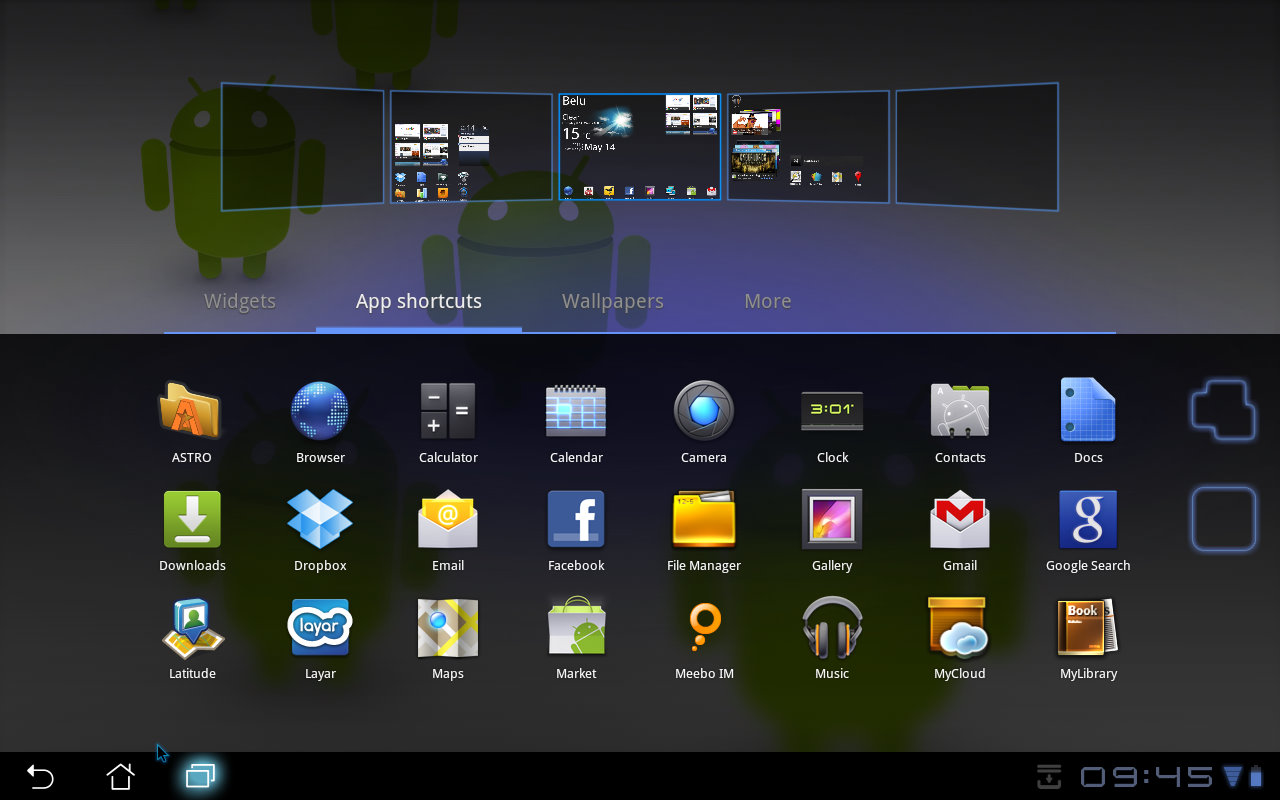Select the Calendar app icon

coord(576,410)
